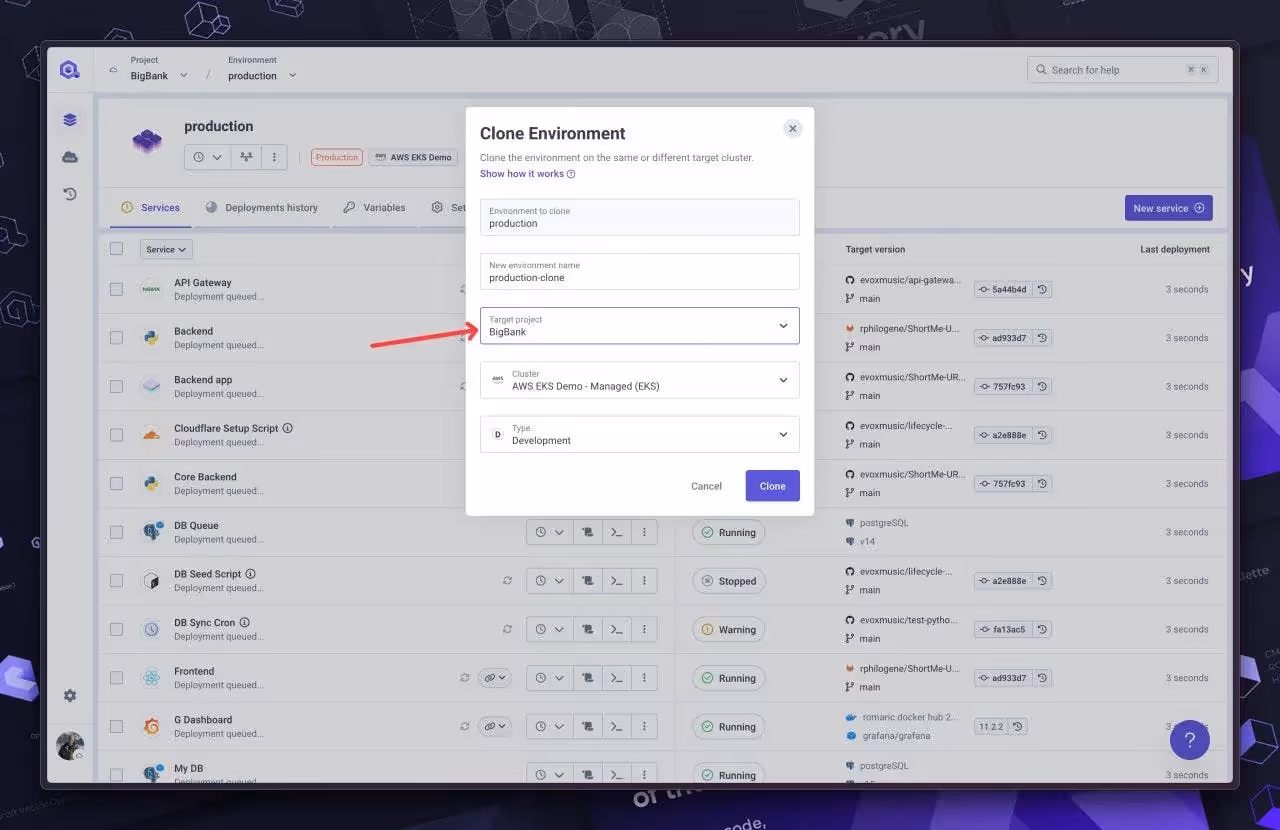This screenshot has height=830, width=1280.
Task: Check the DB Sync Cron checkbox
Action: [117, 629]
